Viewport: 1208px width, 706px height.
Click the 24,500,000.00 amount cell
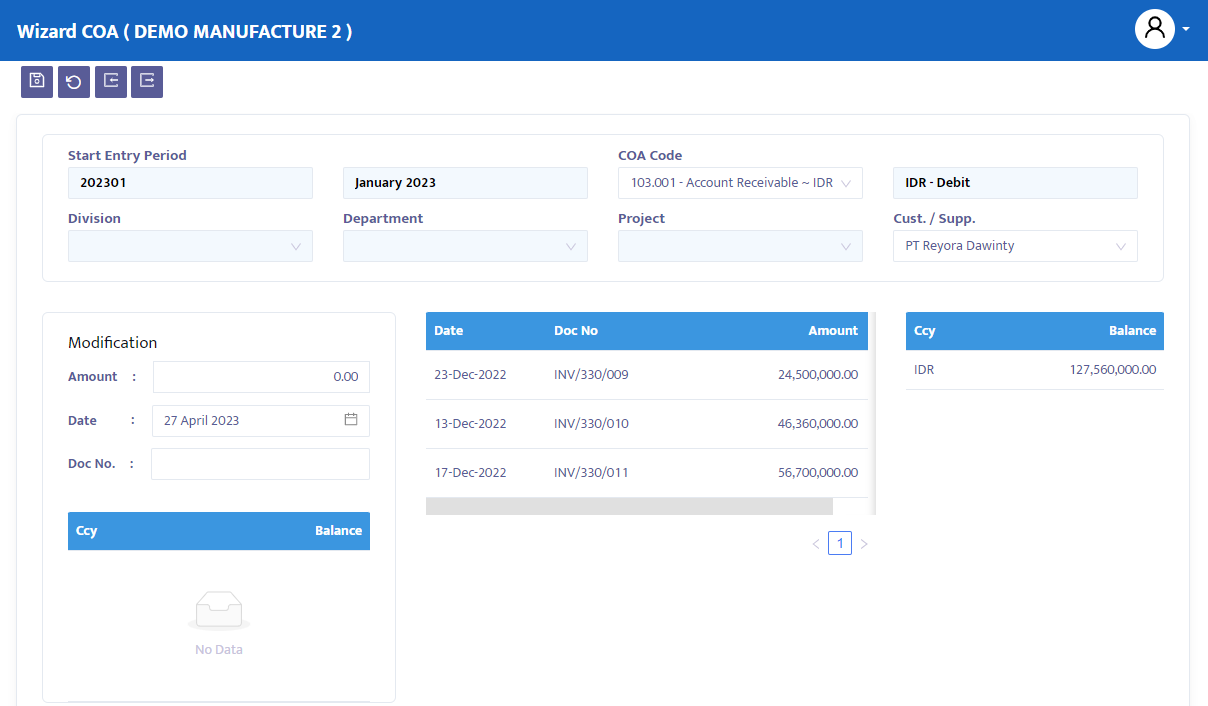818,375
